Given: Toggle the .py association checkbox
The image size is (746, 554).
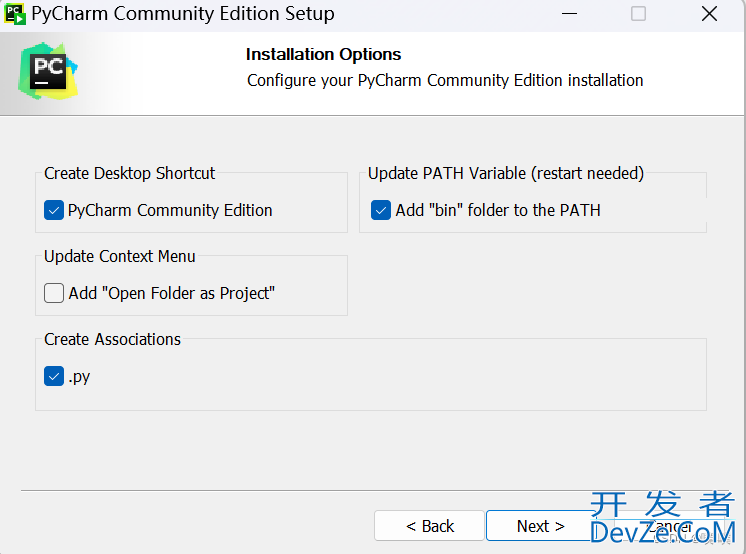Looking at the screenshot, I should pyautogui.click(x=54, y=376).
